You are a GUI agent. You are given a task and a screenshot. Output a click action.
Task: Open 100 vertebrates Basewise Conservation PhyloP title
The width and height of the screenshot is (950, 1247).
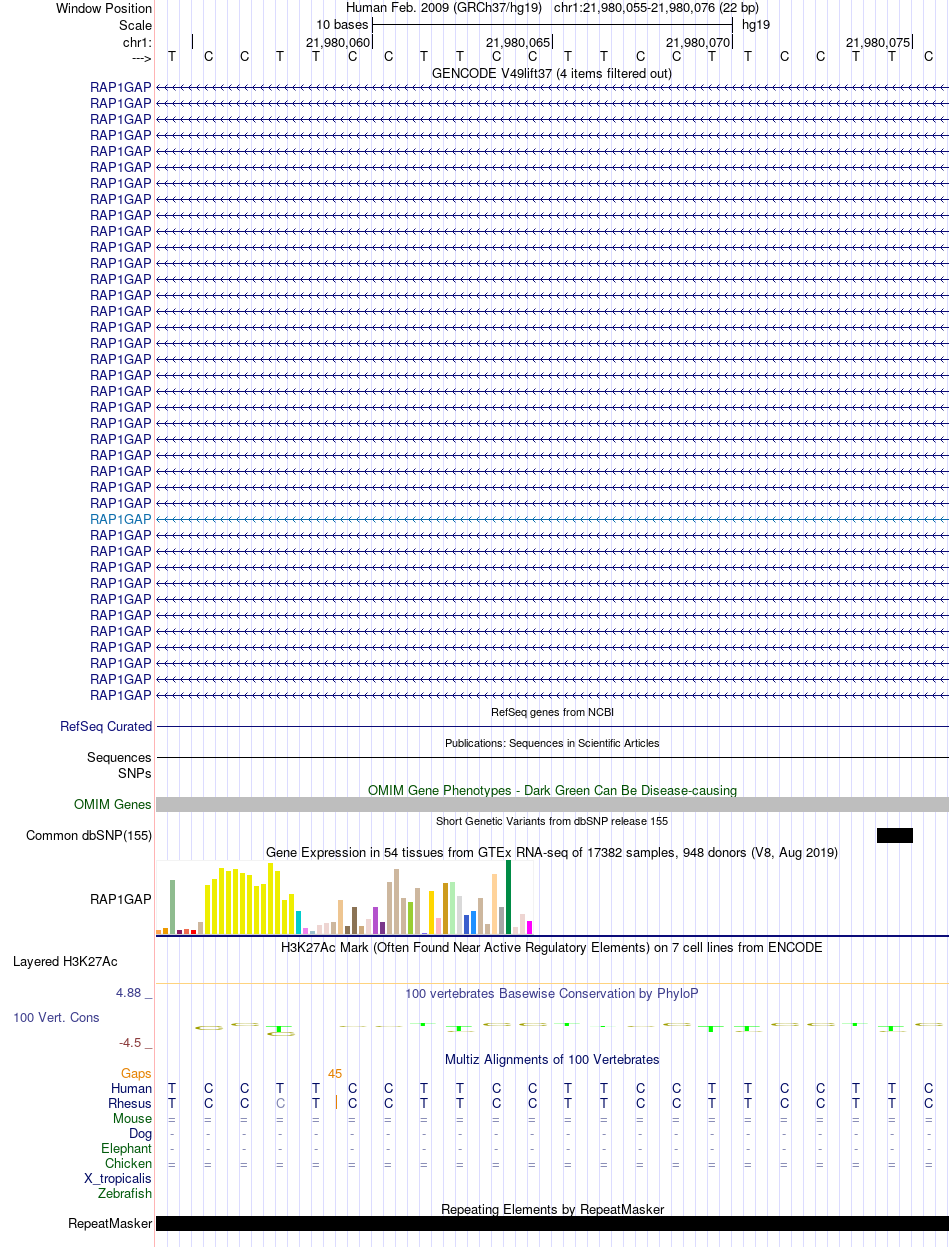552,993
